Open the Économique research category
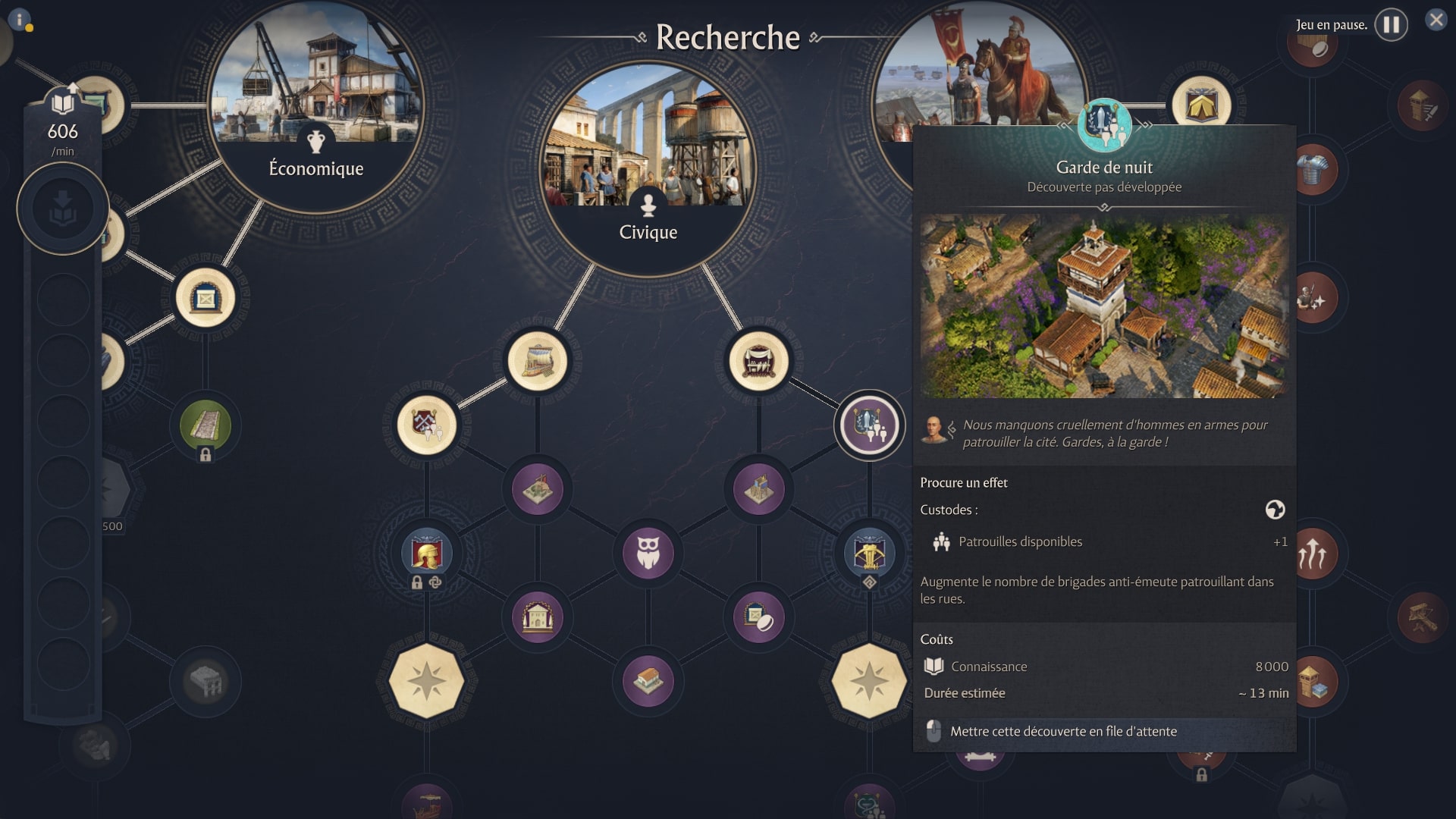This screenshot has height=819, width=1456. pyautogui.click(x=315, y=106)
